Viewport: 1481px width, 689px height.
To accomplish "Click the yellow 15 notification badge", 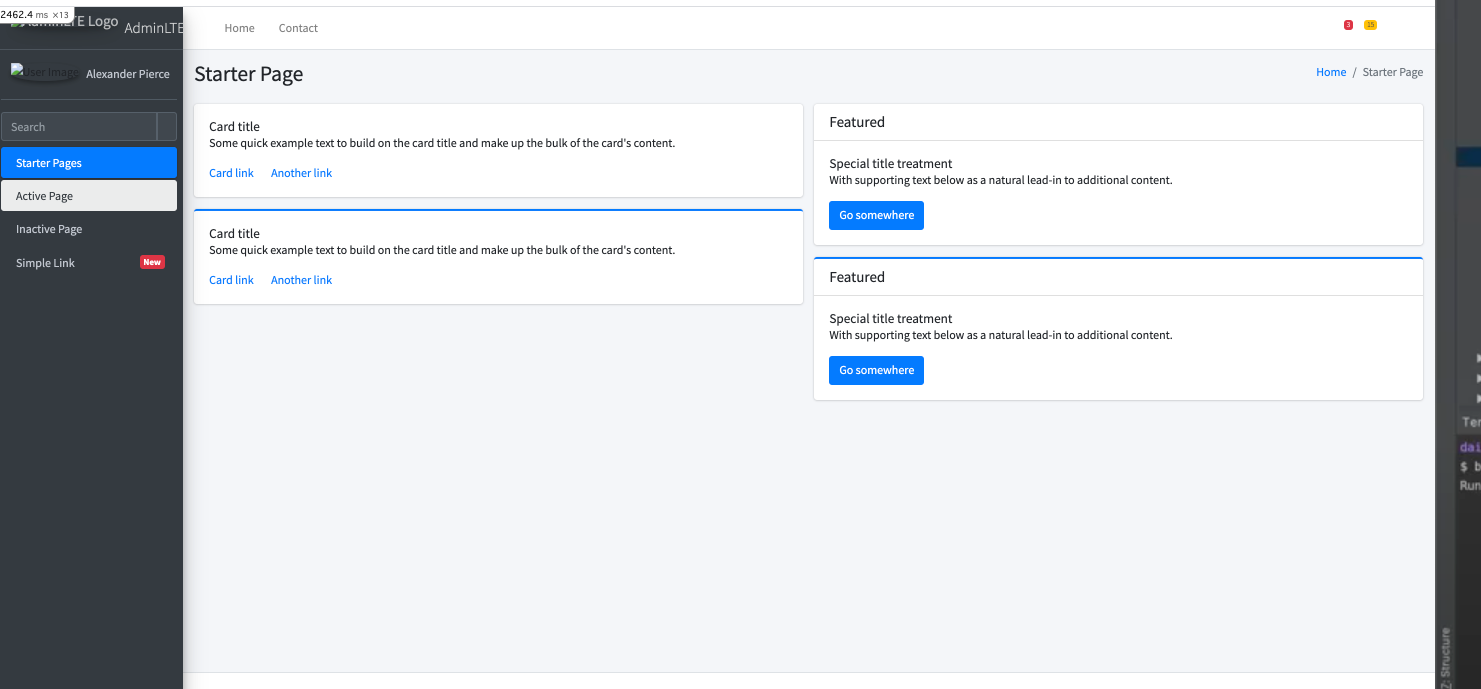I will (1370, 25).
